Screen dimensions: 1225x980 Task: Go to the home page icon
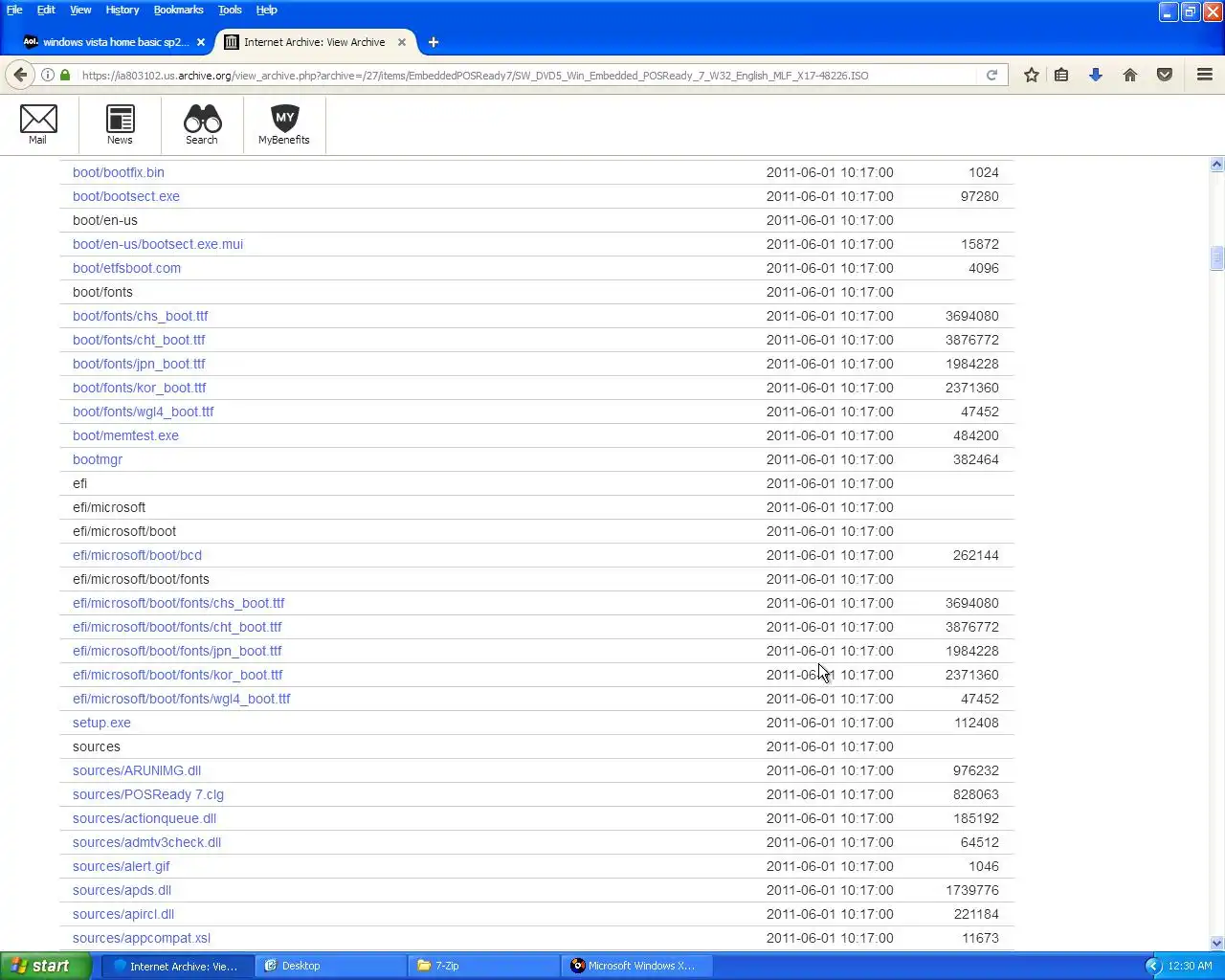(1130, 75)
